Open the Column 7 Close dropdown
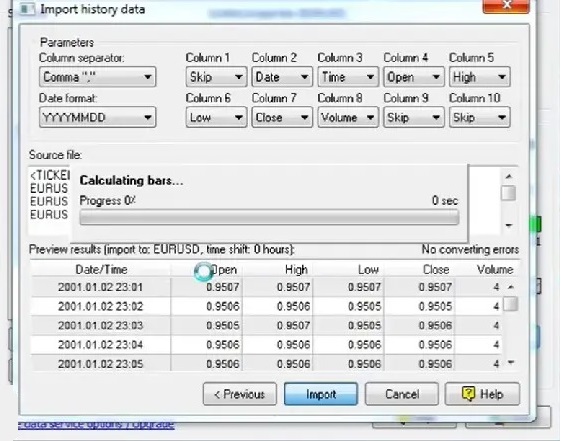 [x=282, y=117]
